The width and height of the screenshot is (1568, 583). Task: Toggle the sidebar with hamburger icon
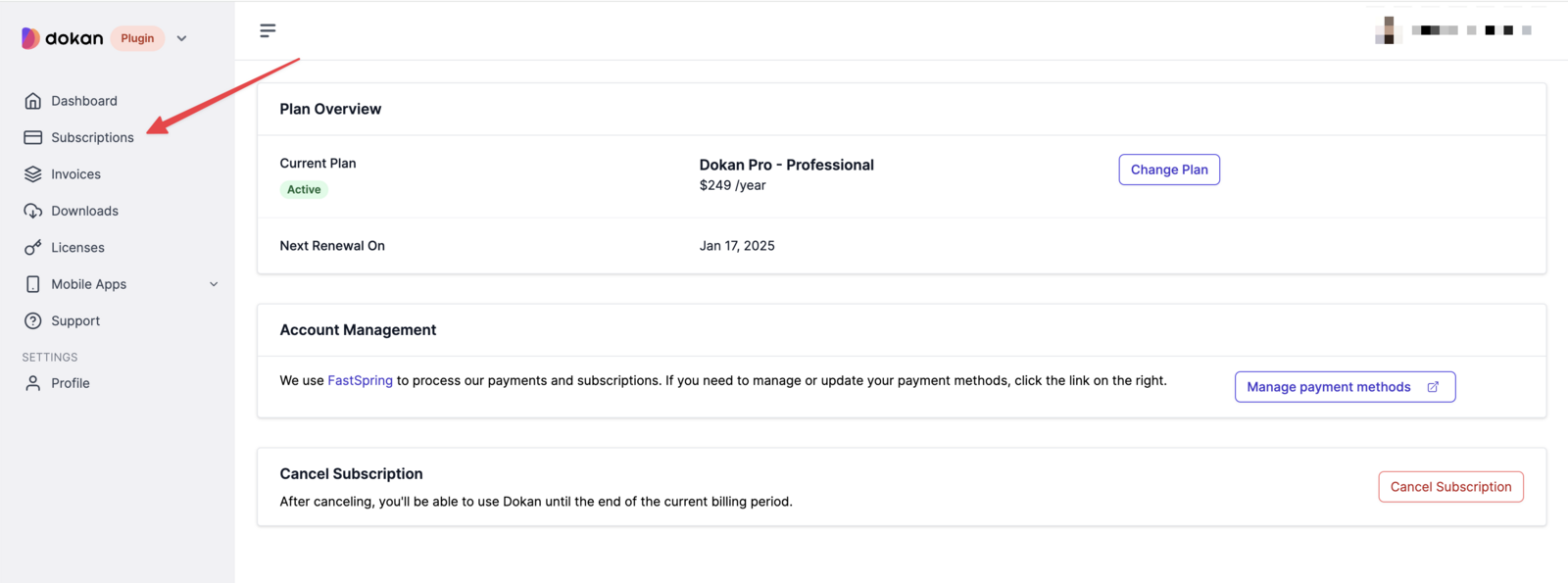pos(268,30)
